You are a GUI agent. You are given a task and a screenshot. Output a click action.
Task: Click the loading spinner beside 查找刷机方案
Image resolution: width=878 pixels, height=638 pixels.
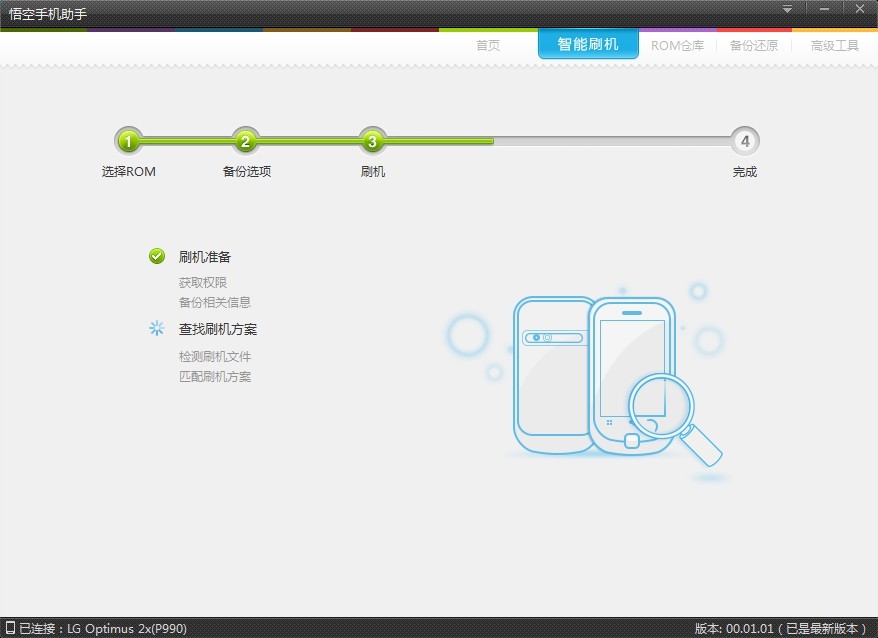[157, 328]
